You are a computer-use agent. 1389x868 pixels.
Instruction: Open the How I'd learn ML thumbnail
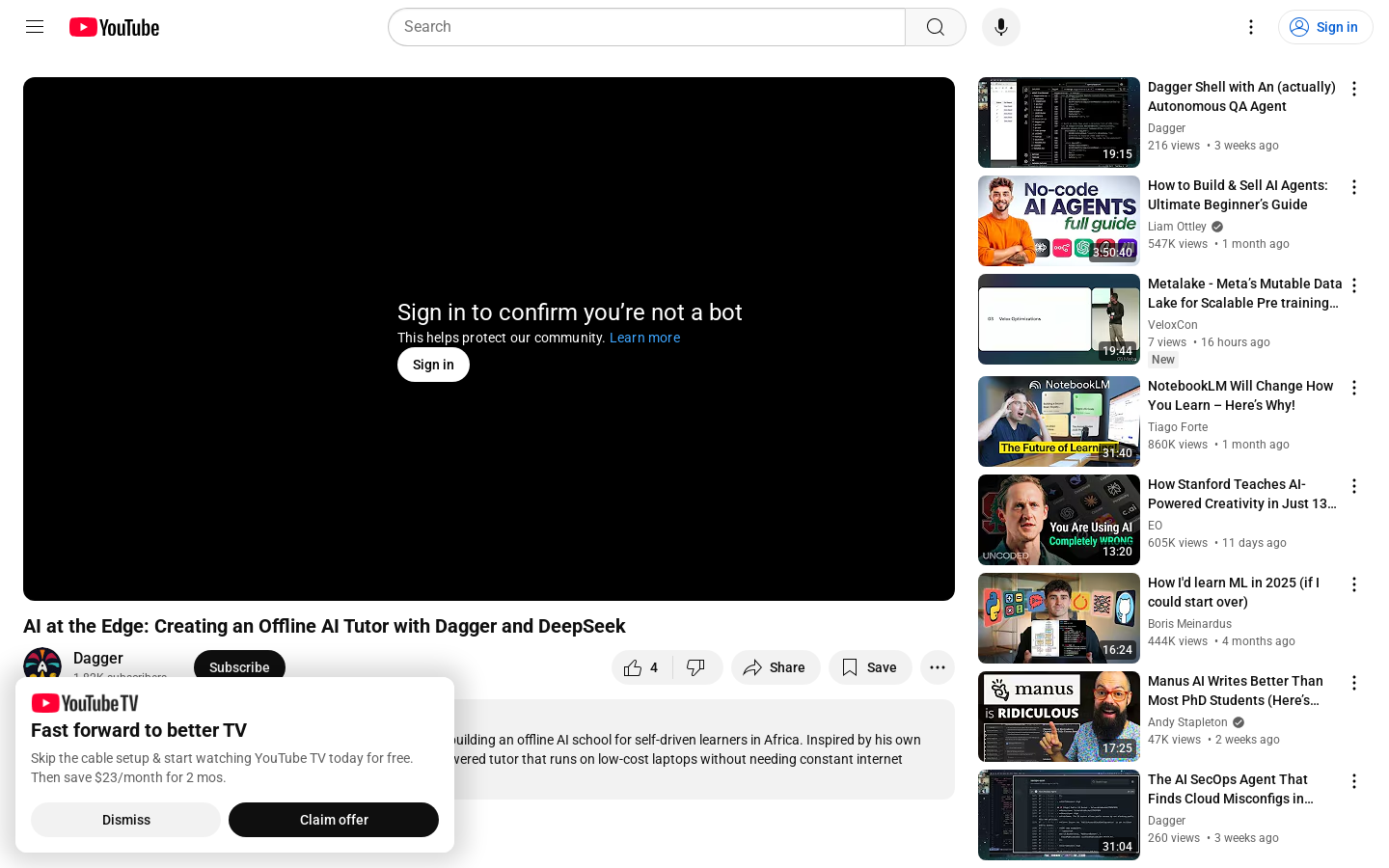[x=1059, y=618]
